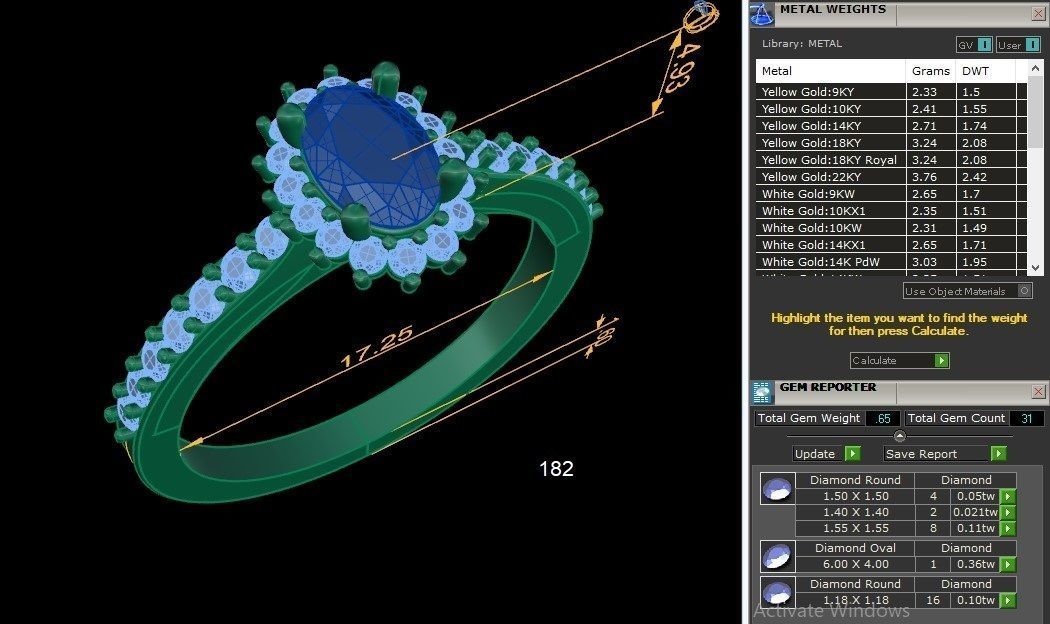Viewport: 1050px width, 624px height.
Task: Click the 1.55 X 1.55 size cell
Action: pyautogui.click(x=855, y=528)
